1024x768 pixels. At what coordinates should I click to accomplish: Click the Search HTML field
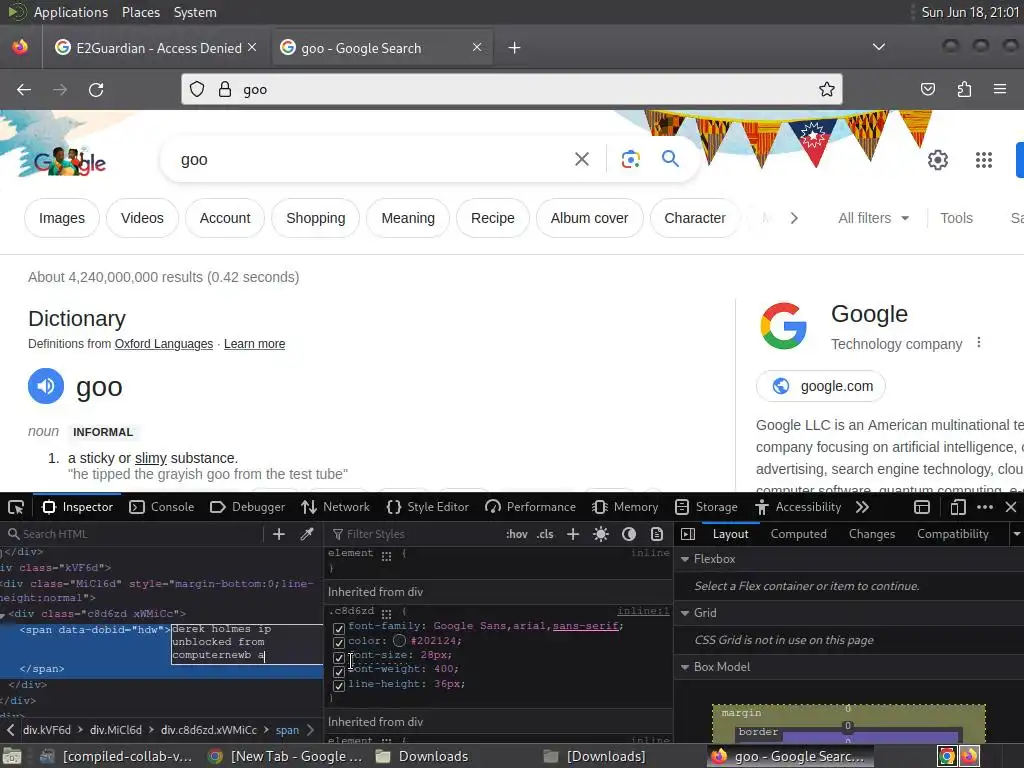[134, 534]
